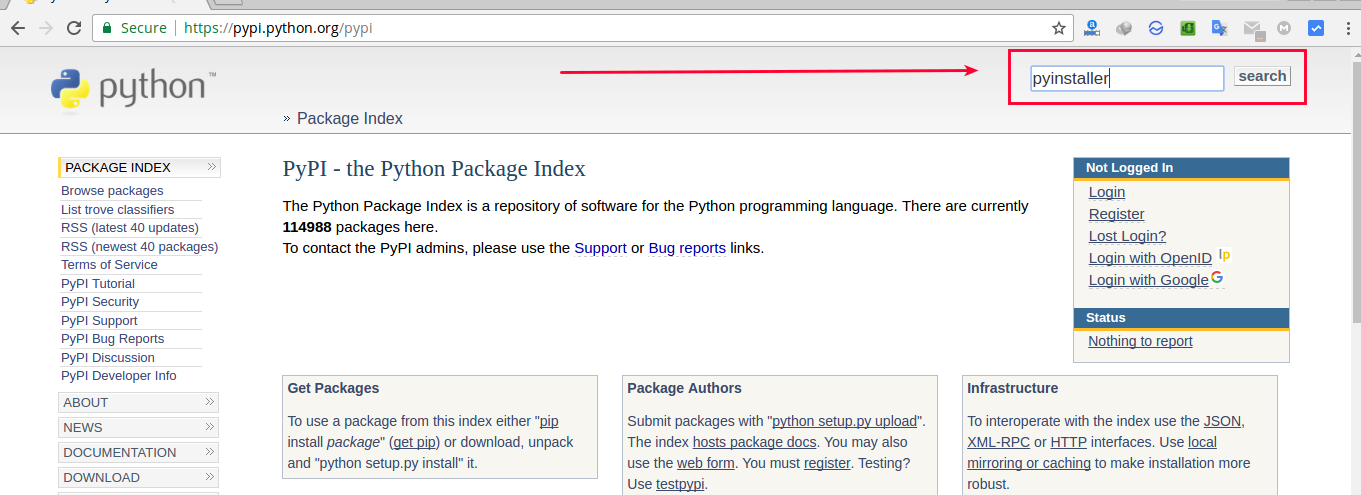Click the package search text field
Viewport: 1361px width, 495px height.
tap(1127, 78)
